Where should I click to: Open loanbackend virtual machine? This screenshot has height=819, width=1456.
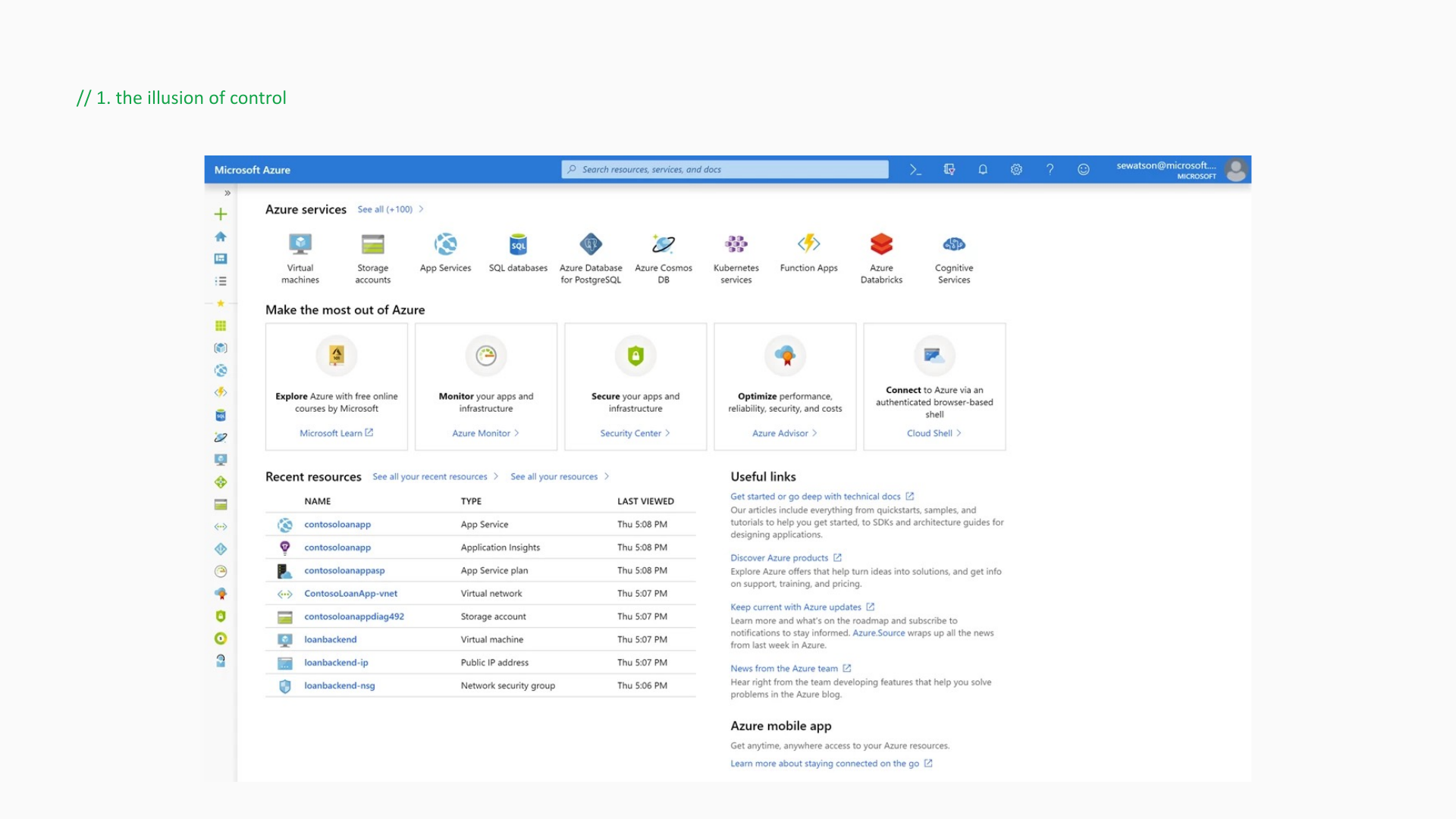click(330, 639)
